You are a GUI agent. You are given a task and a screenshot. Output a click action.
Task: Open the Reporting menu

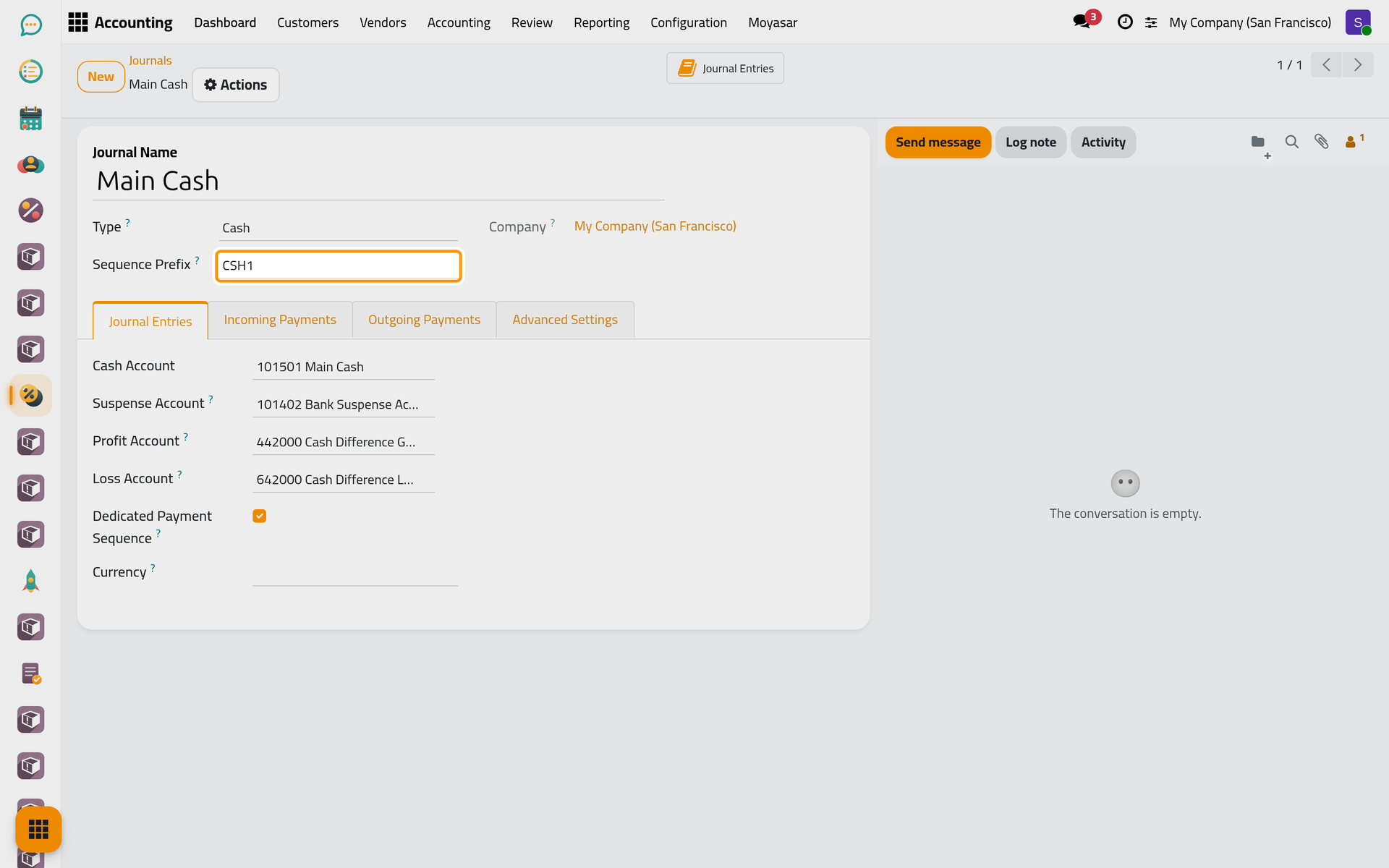pyautogui.click(x=601, y=22)
